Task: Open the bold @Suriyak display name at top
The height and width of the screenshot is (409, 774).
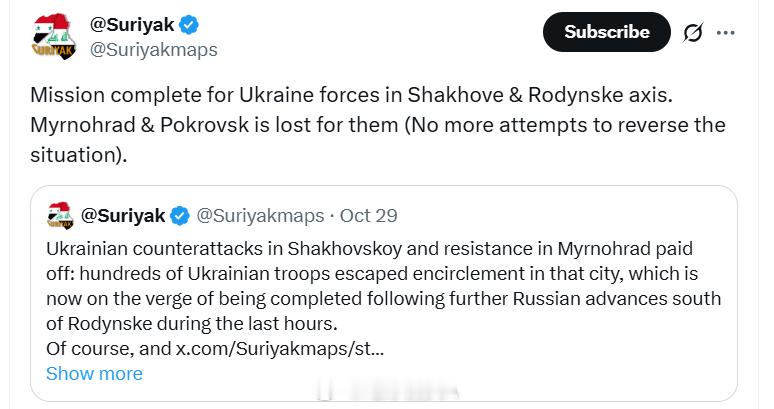Action: click(x=132, y=24)
